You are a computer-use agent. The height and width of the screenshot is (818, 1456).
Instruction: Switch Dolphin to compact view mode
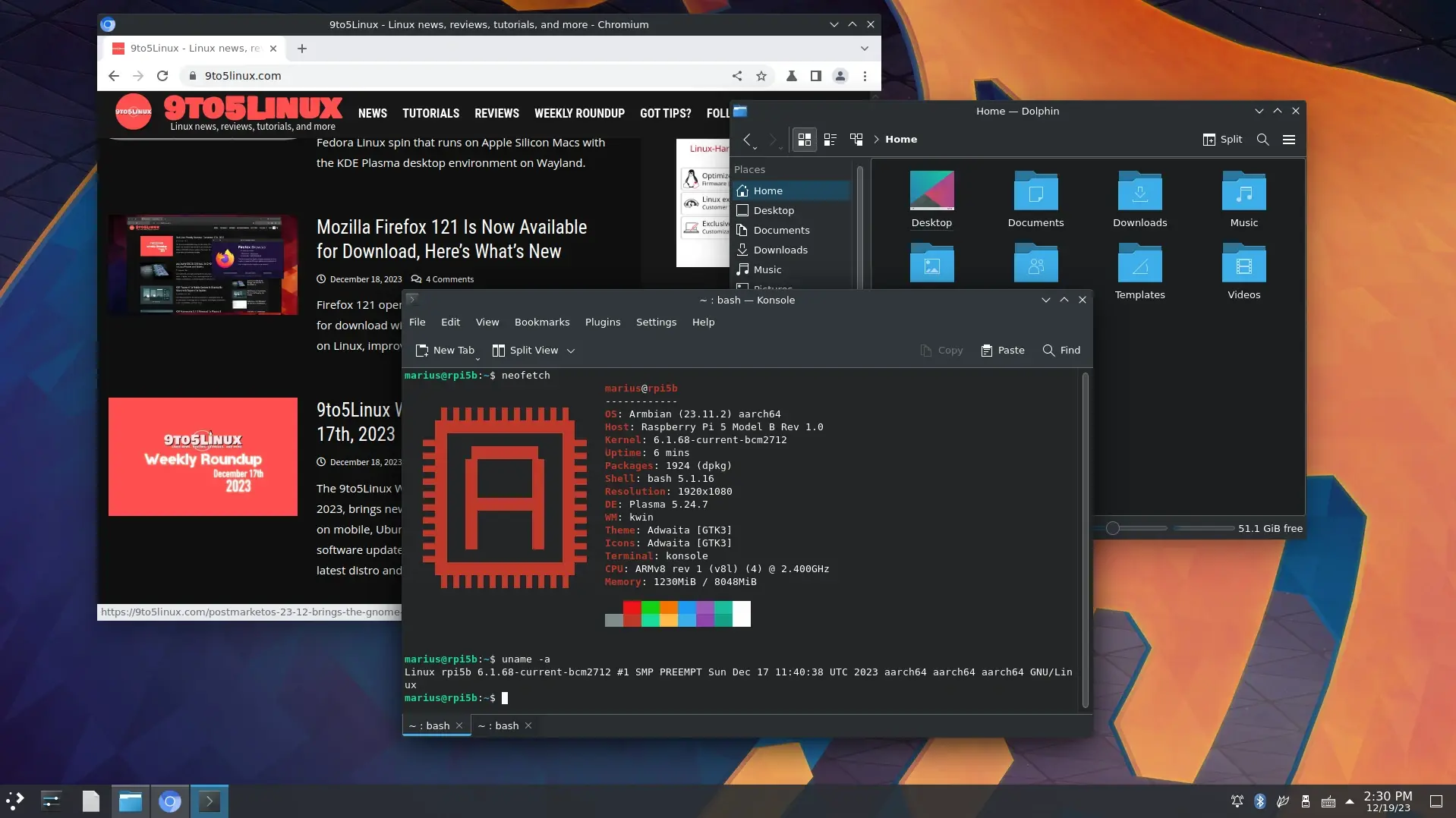830,140
